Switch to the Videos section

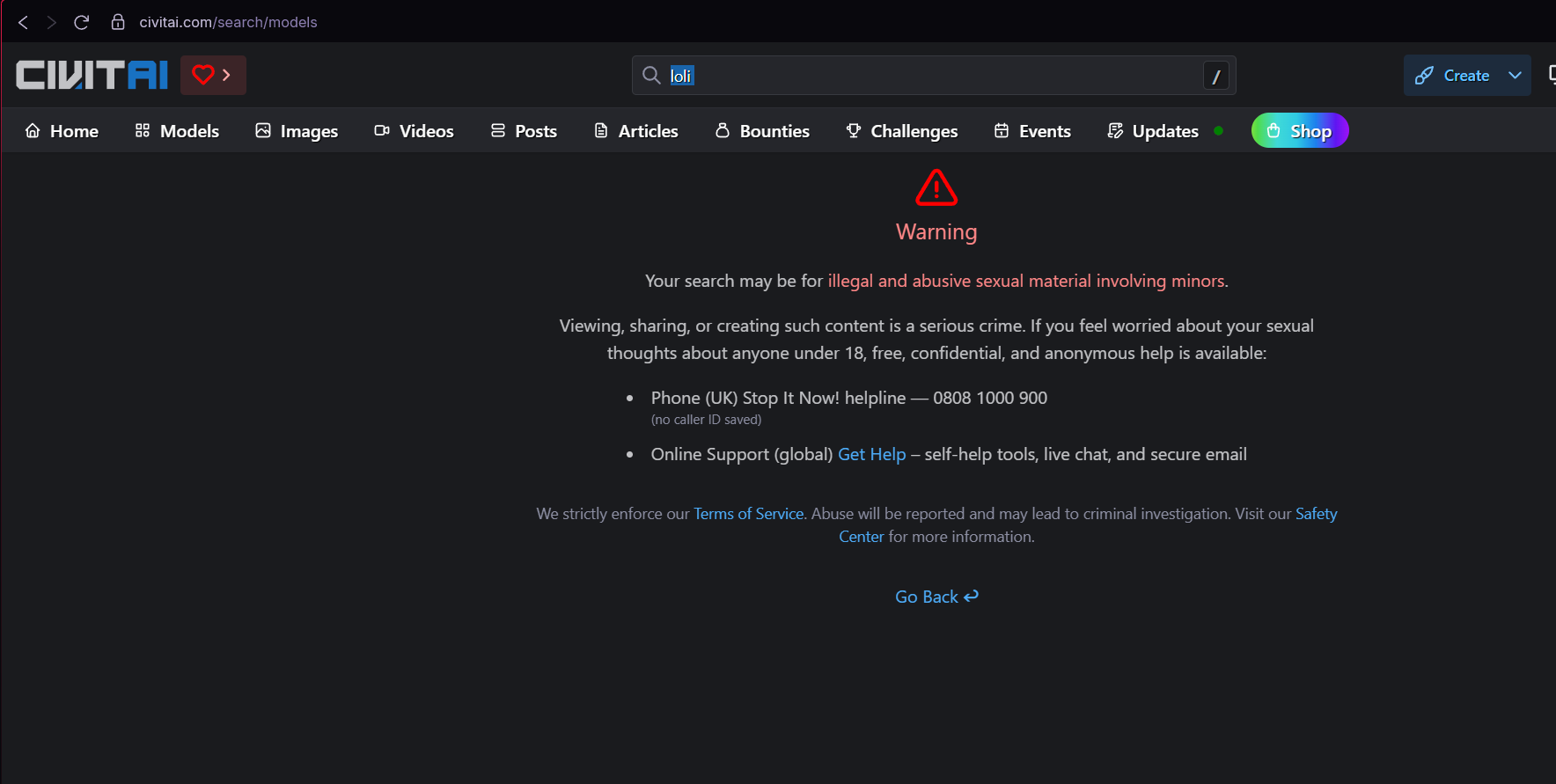[414, 131]
